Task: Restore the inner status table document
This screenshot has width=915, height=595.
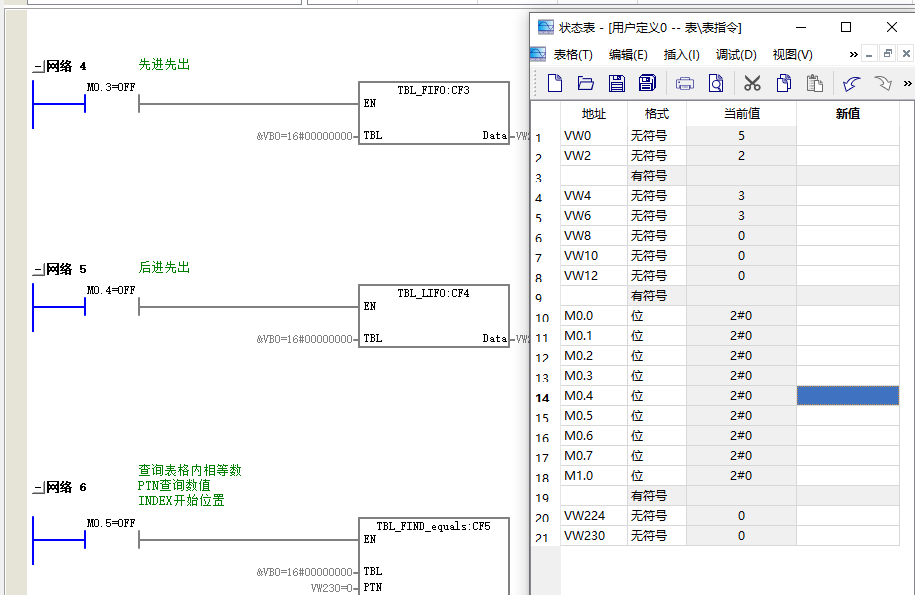Action: pos(888,54)
